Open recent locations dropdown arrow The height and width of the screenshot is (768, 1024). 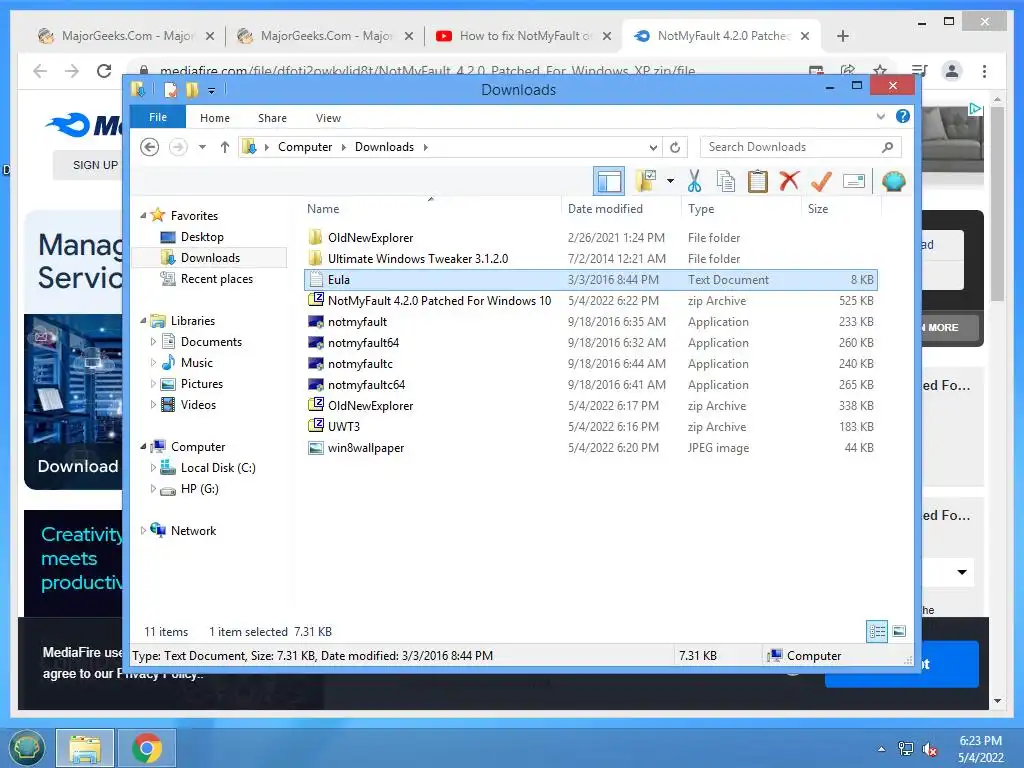click(202, 147)
